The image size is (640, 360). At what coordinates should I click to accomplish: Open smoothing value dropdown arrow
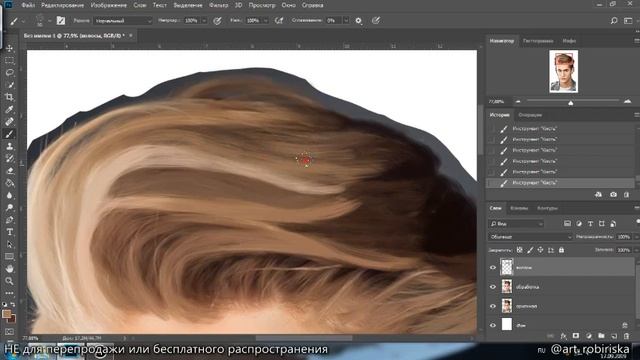[x=346, y=20]
